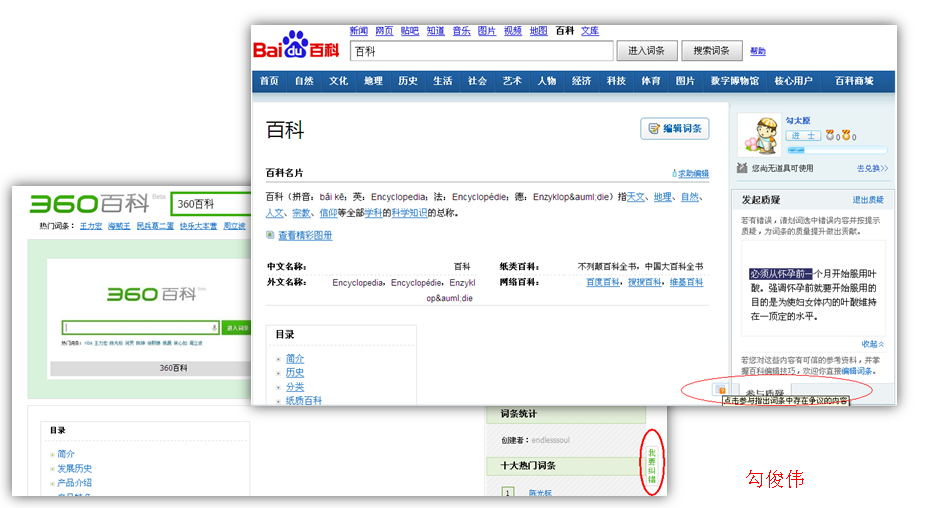Click the 求助编辑 link
Image resolution: width=929 pixels, height=508 pixels.
pyautogui.click(x=691, y=174)
